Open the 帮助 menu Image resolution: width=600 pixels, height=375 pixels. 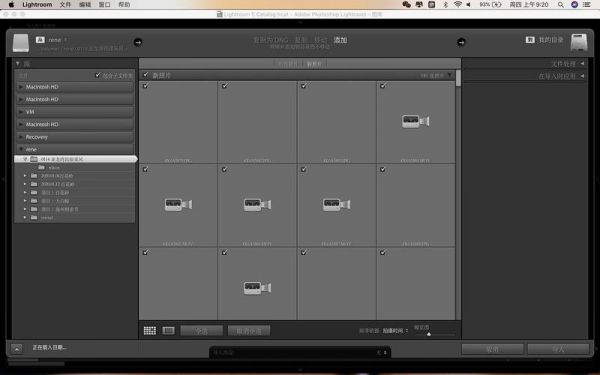[124, 5]
